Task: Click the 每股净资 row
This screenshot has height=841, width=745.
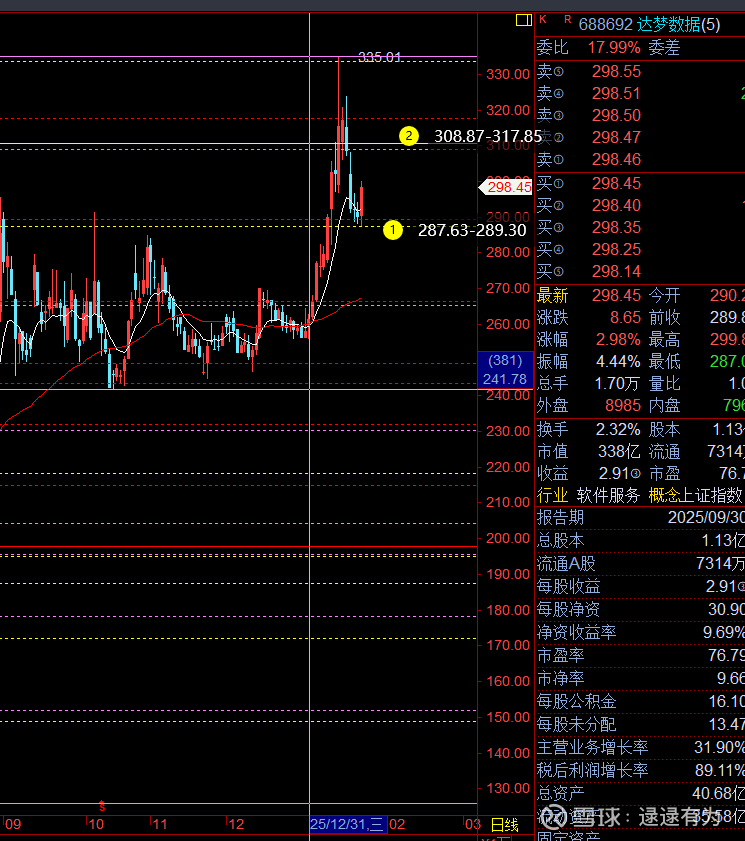Action: pyautogui.click(x=640, y=610)
